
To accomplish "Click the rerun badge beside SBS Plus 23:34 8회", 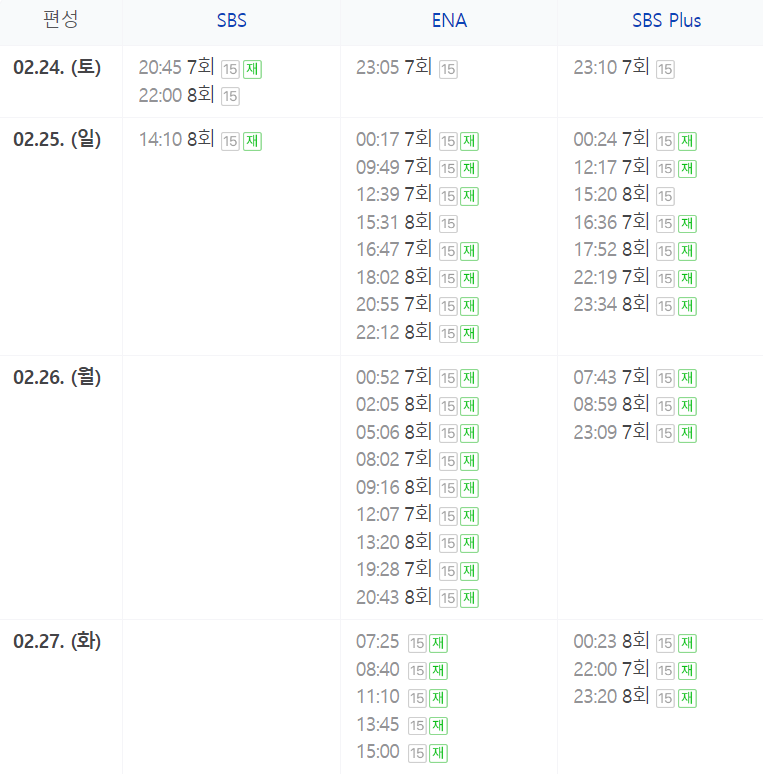I will 687,306.
